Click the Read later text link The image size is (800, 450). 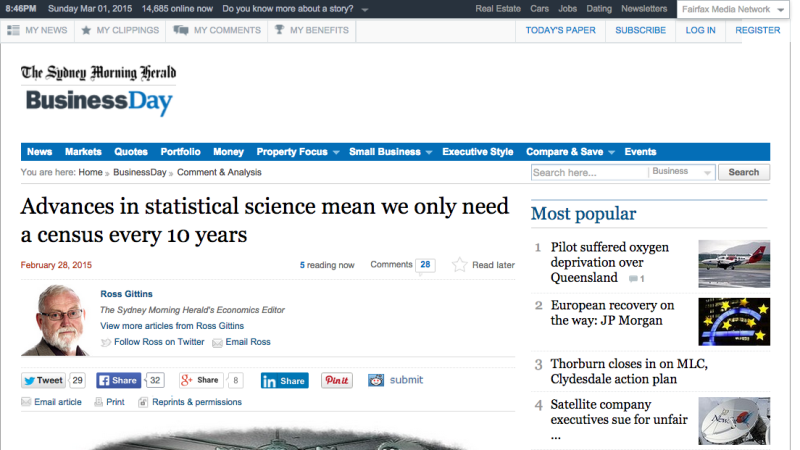(x=493, y=265)
